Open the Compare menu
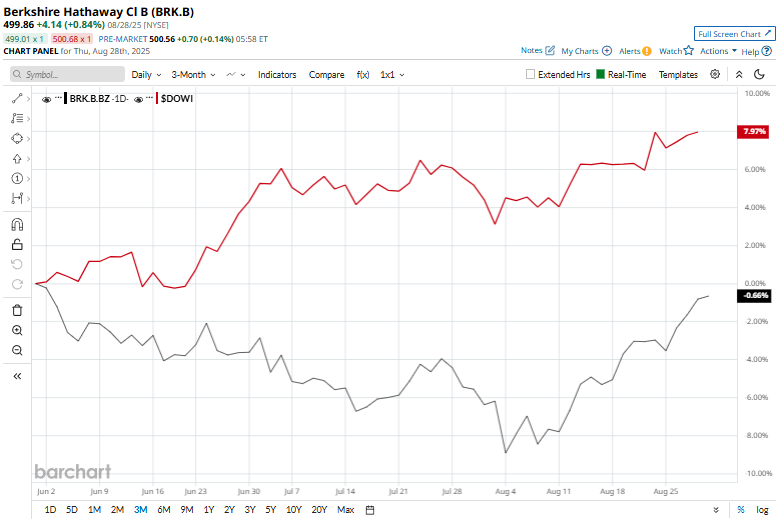Viewport: 776px width, 527px height. [327, 75]
